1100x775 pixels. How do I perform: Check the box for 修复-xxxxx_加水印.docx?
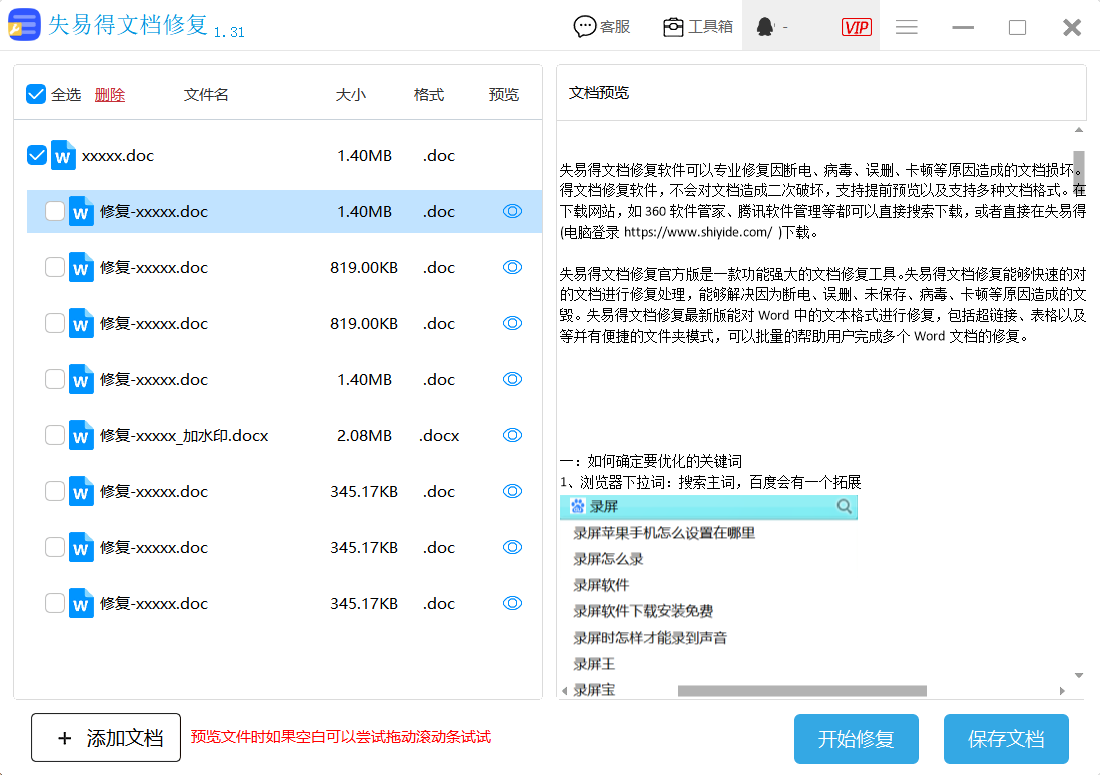(55, 435)
